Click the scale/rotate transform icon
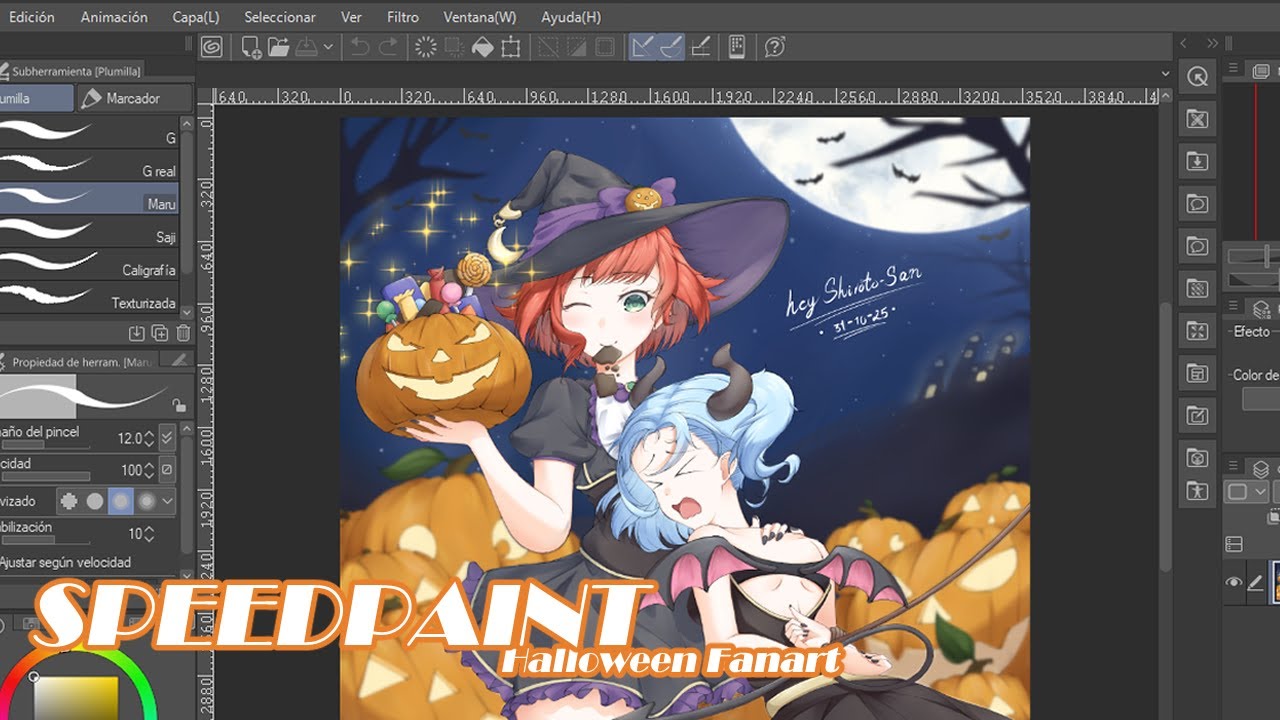Viewport: 1280px width, 720px height. (x=511, y=47)
